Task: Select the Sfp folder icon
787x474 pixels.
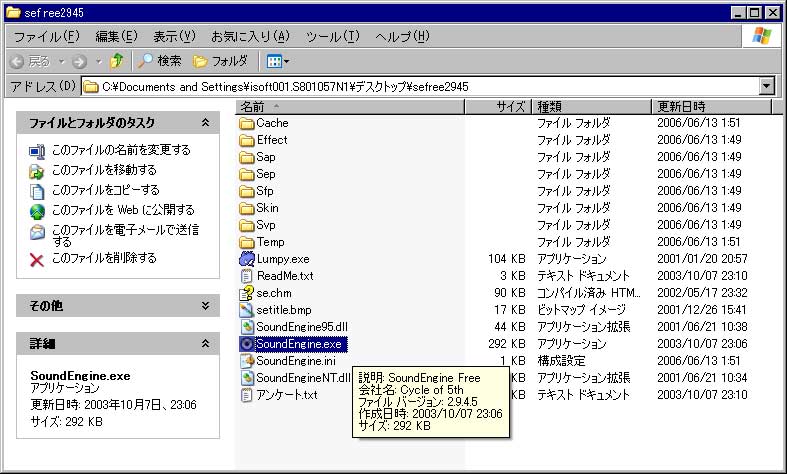Action: pyautogui.click(x=246, y=192)
